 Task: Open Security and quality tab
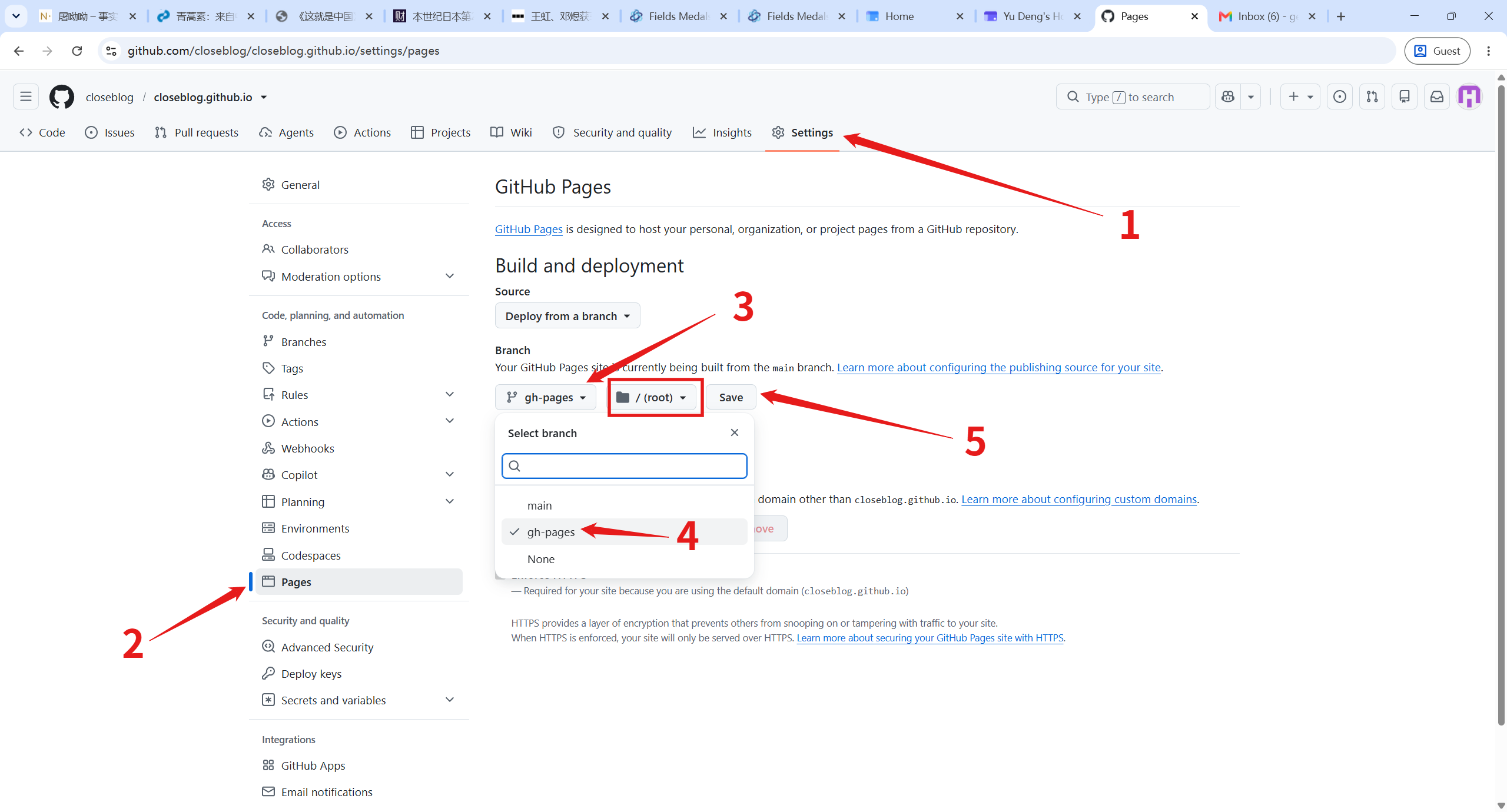[x=613, y=132]
